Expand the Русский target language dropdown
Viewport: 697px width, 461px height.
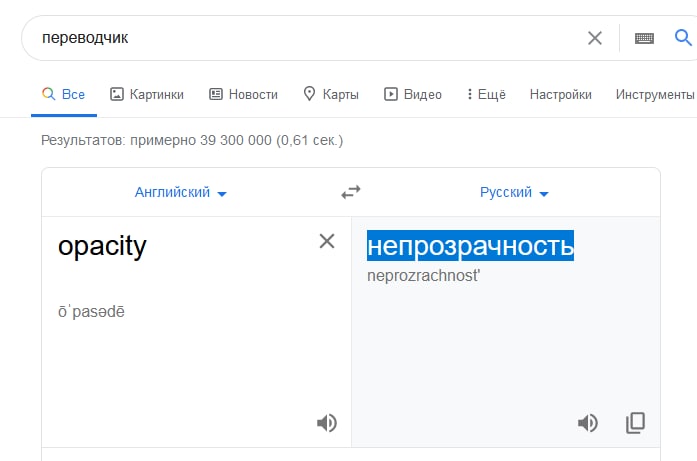(x=514, y=193)
